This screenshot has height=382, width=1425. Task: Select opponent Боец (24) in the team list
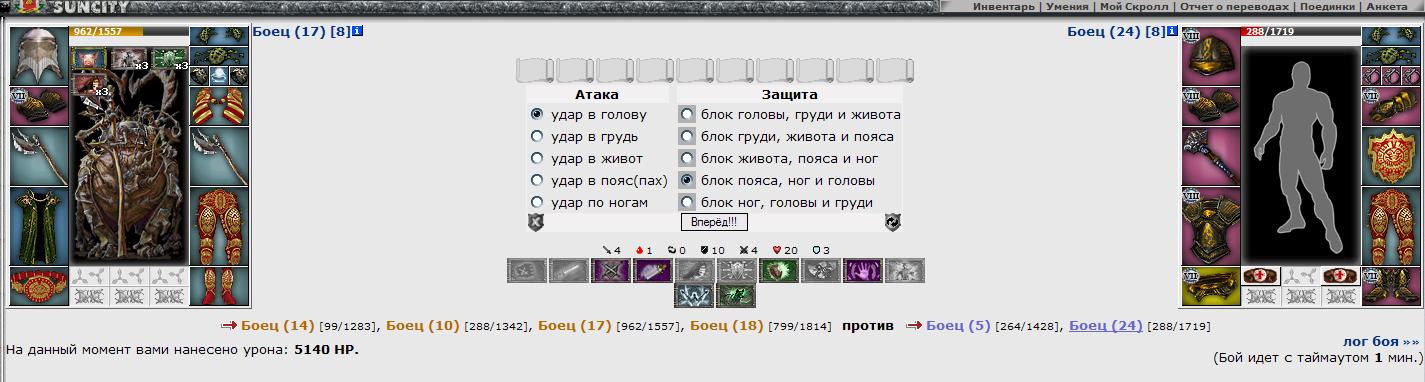pyautogui.click(x=1106, y=325)
